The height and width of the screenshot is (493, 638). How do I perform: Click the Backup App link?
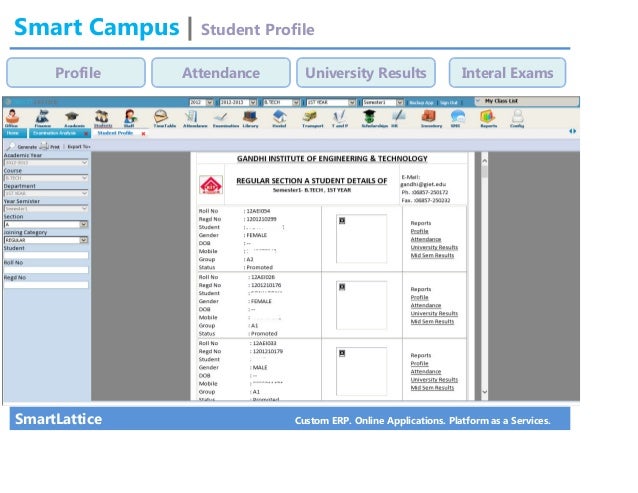(x=421, y=103)
